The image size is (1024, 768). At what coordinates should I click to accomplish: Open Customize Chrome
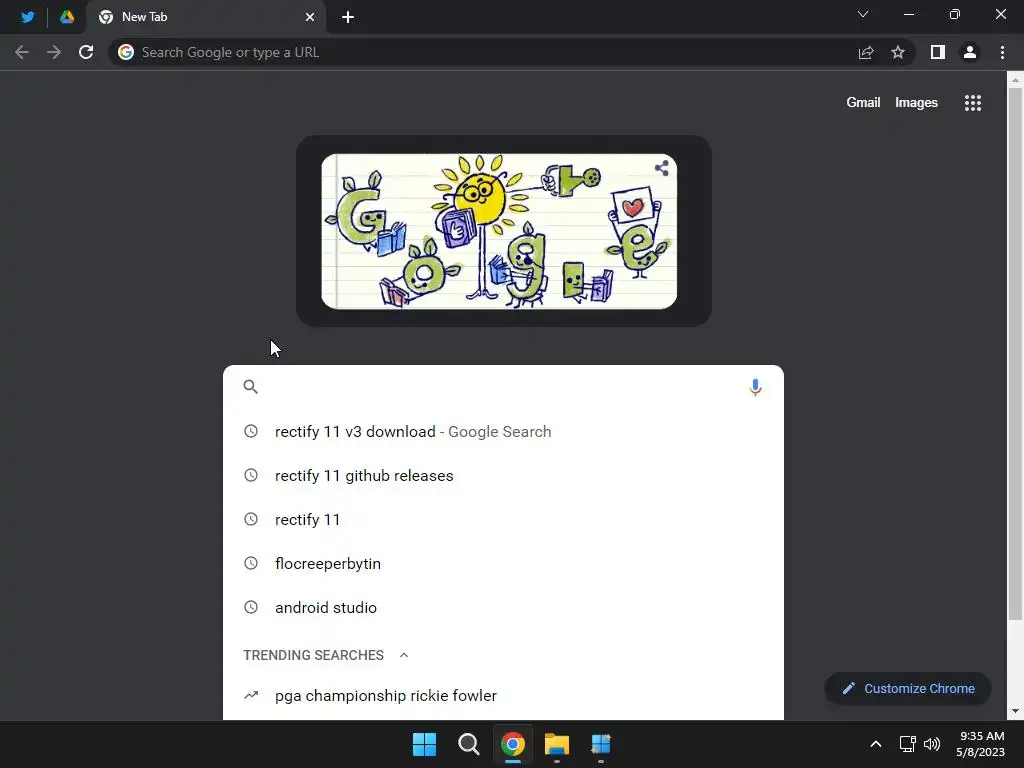coord(908,688)
